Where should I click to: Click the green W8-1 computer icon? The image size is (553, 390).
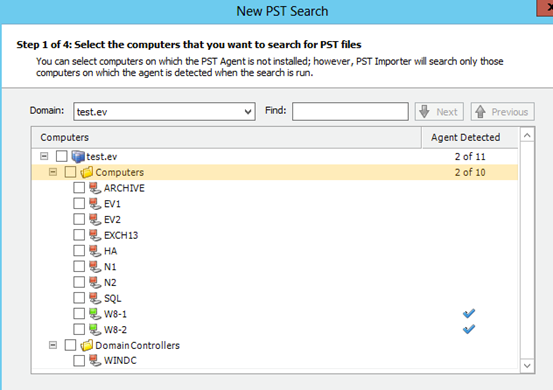click(95, 314)
